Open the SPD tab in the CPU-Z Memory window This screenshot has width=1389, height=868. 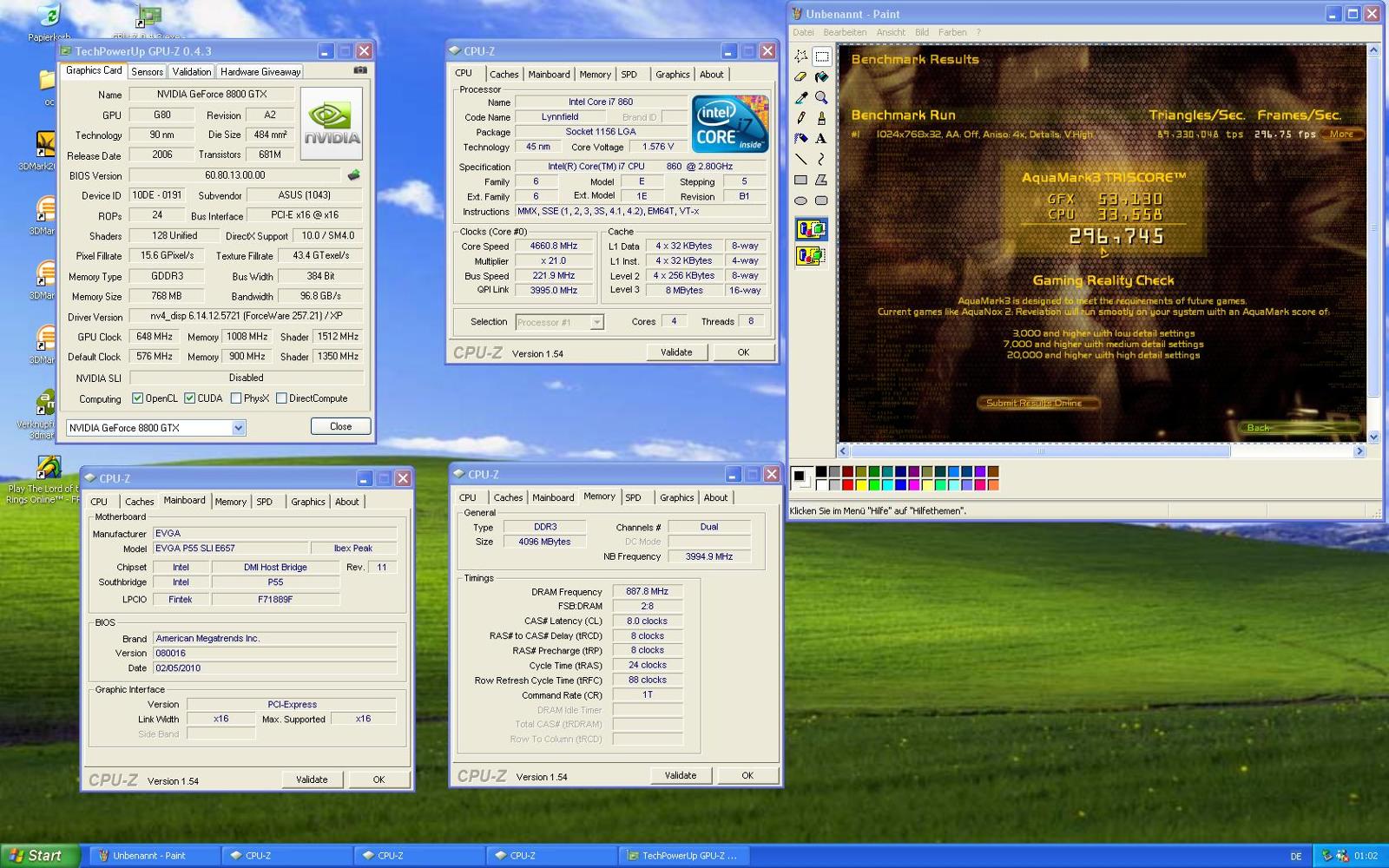(x=634, y=497)
